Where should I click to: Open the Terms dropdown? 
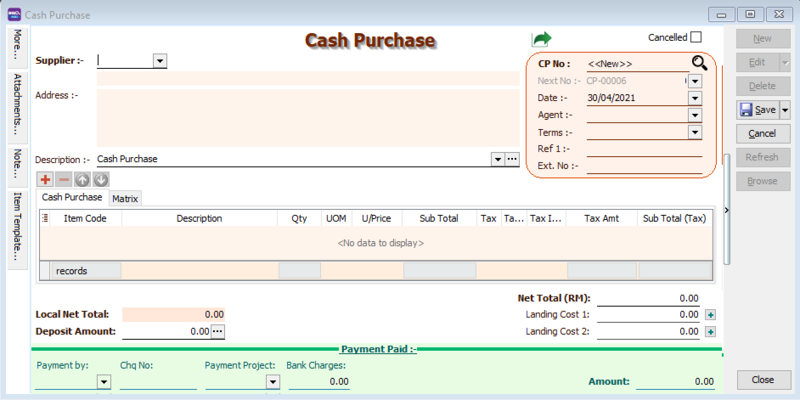coord(694,132)
